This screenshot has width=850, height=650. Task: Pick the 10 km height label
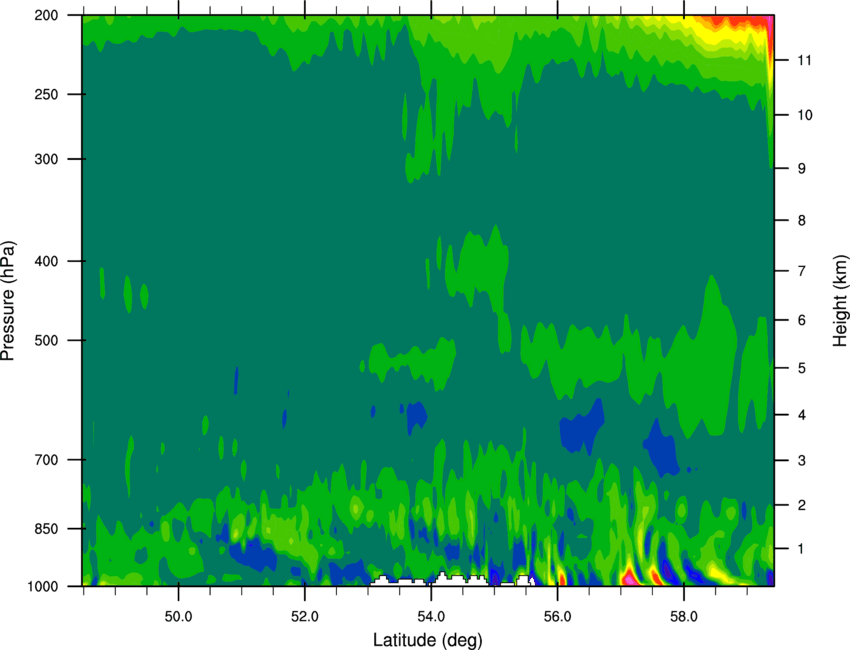click(804, 115)
